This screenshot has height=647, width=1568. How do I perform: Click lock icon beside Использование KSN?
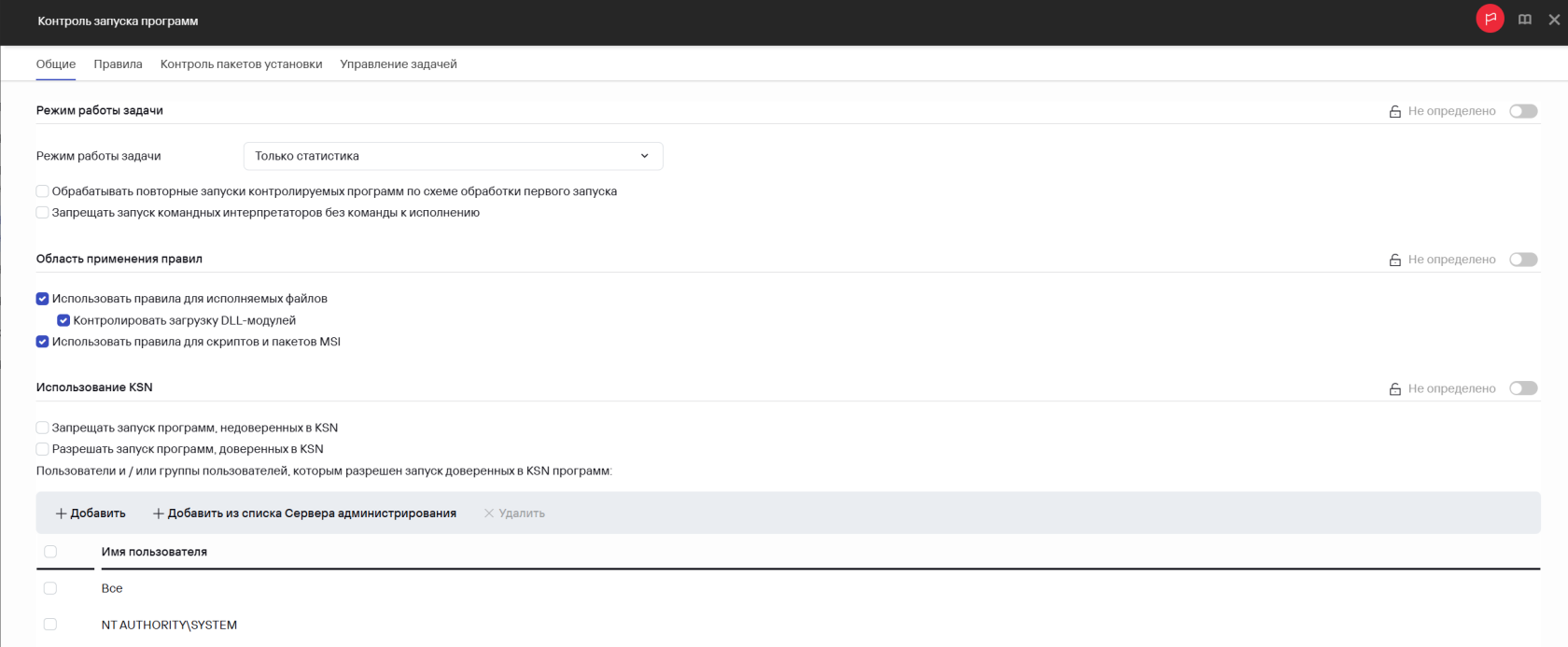(1395, 388)
